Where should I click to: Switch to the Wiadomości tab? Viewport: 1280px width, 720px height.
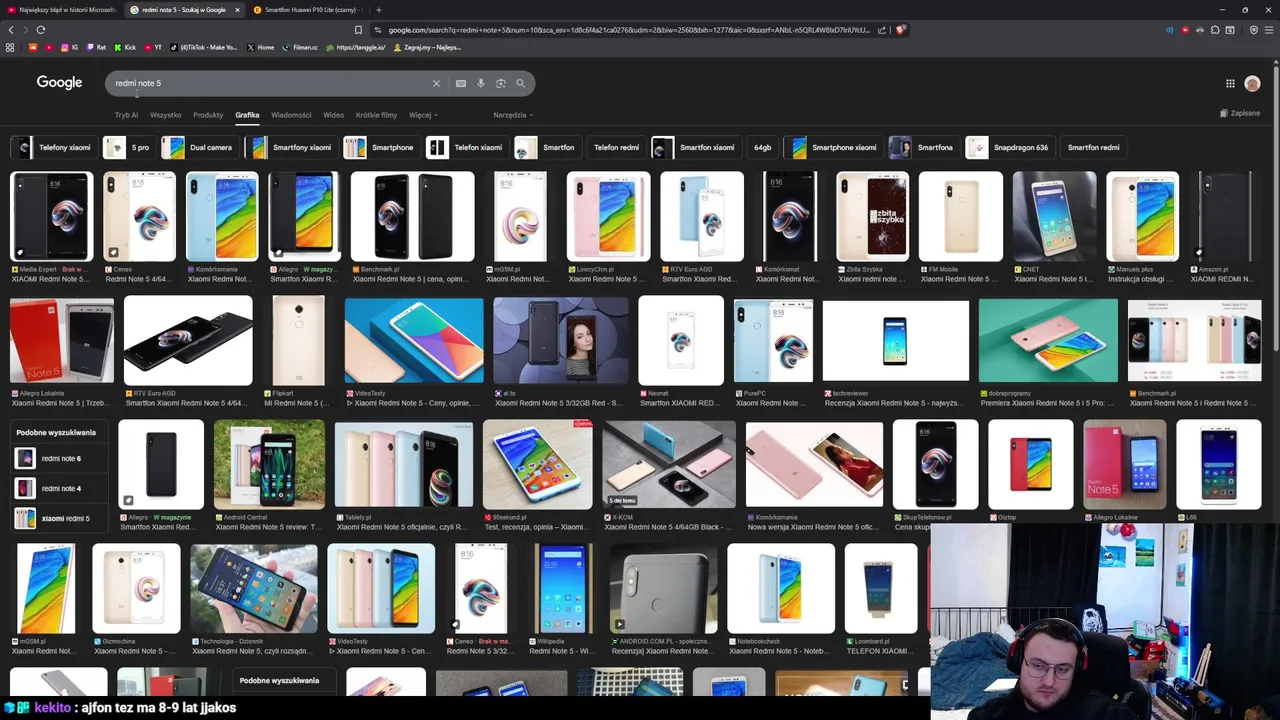(x=291, y=115)
